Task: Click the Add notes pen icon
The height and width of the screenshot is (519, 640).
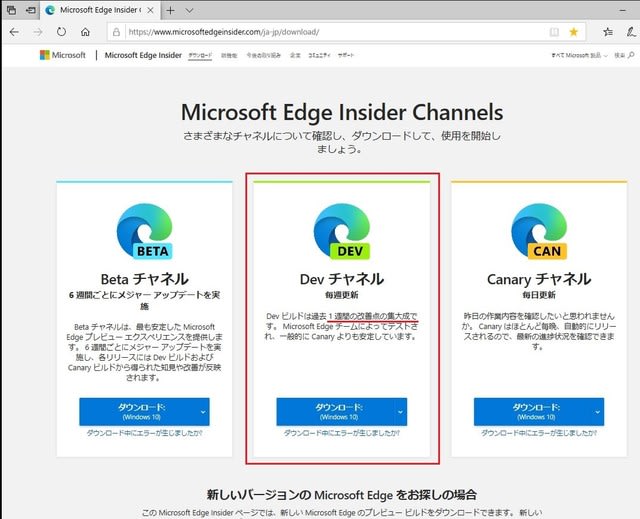Action: [x=631, y=32]
